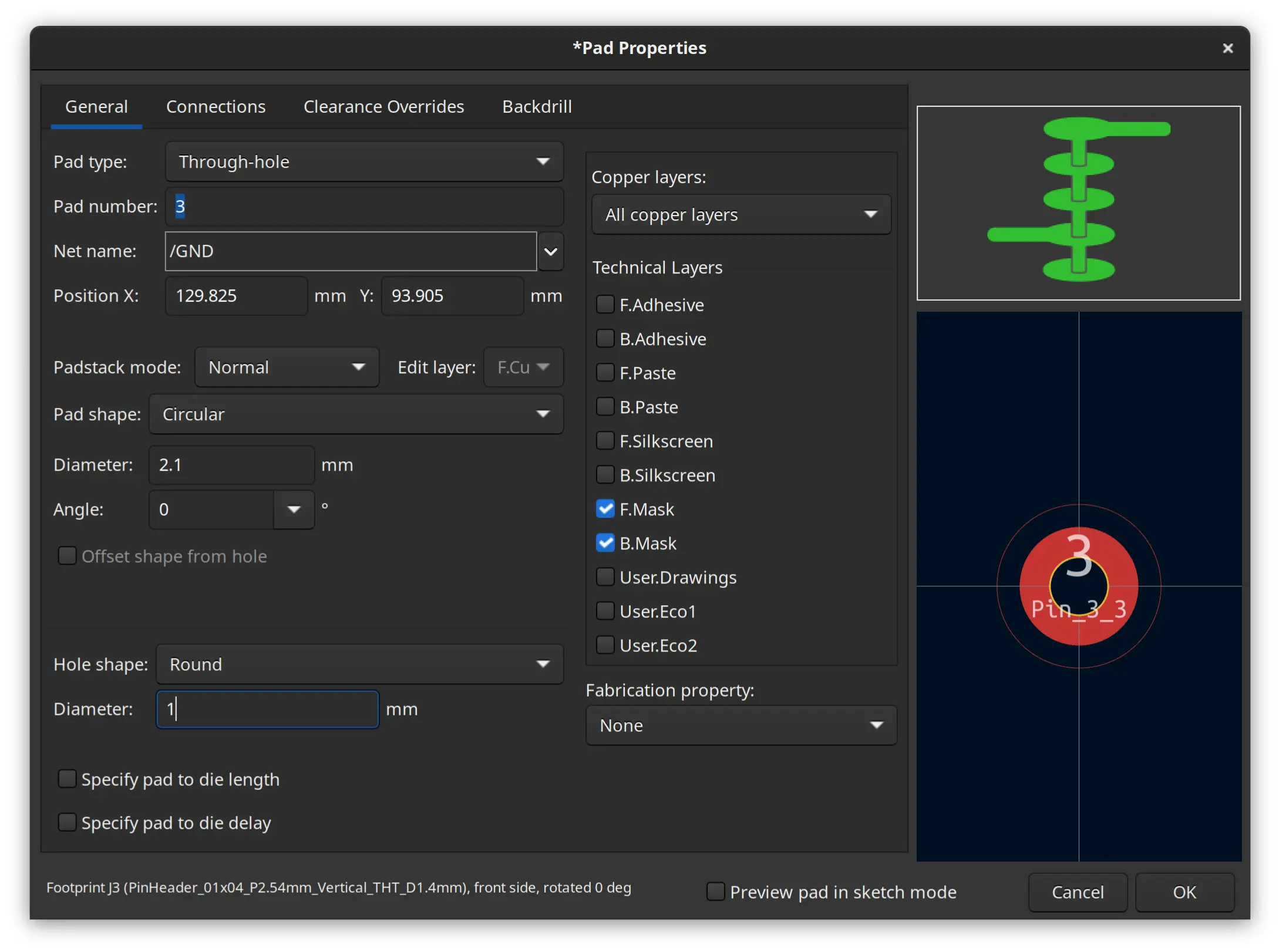Image resolution: width=1279 pixels, height=952 pixels.
Task: Enable the F.Paste layer checkbox
Action: [x=605, y=373]
